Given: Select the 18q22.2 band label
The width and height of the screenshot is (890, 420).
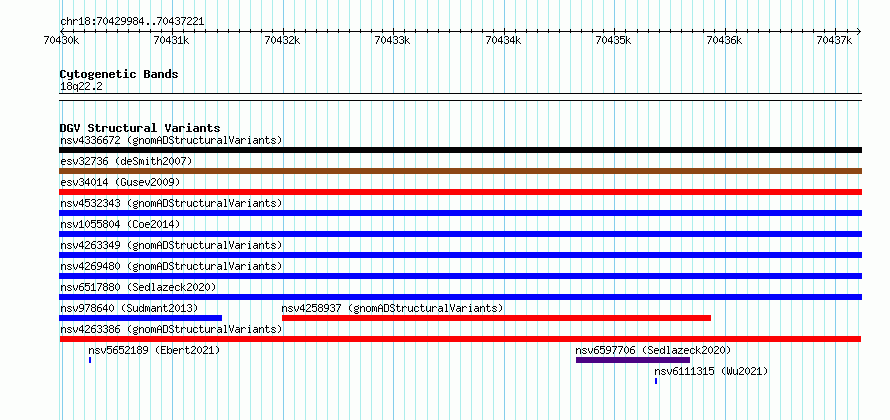Looking at the screenshot, I should click(81, 86).
